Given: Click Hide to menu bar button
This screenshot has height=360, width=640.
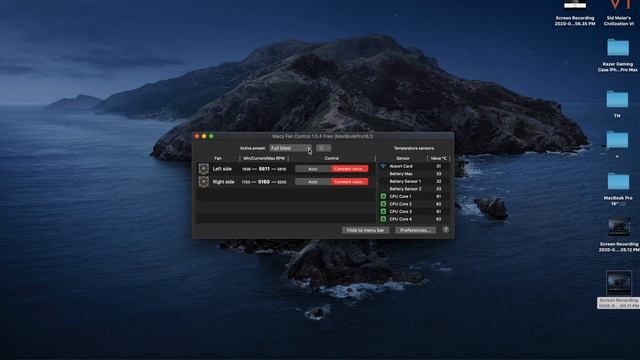Looking at the screenshot, I should (x=365, y=230).
